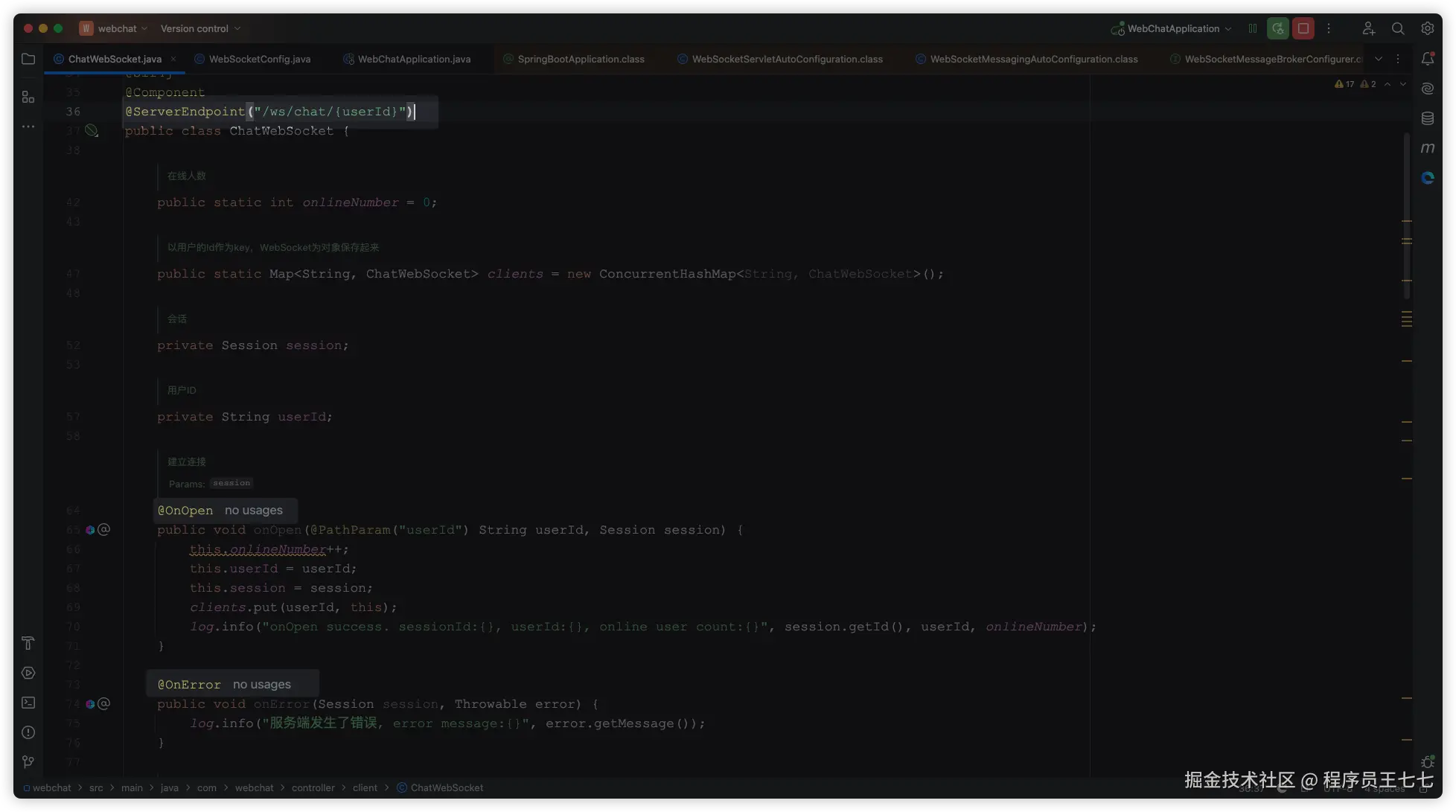Expand the hidden editor tabs chevron
Image resolution: width=1456 pixels, height=812 pixels.
point(1379,59)
